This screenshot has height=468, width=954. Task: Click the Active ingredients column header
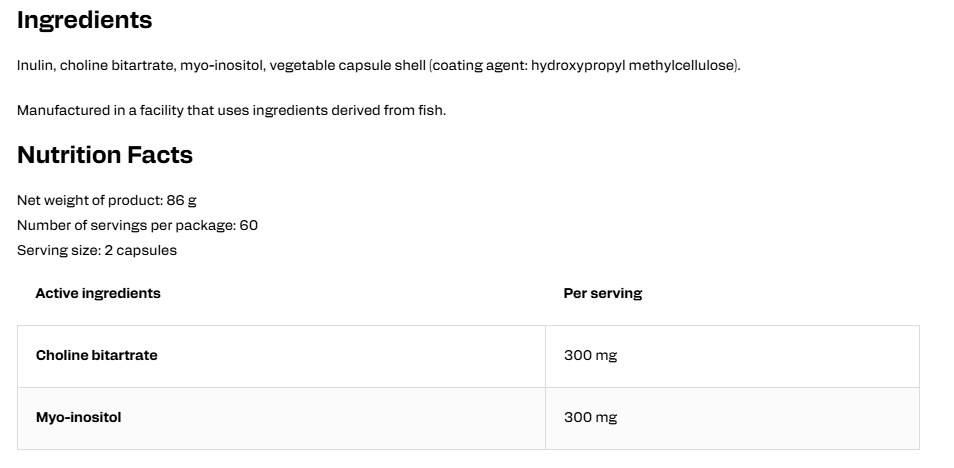pos(98,293)
